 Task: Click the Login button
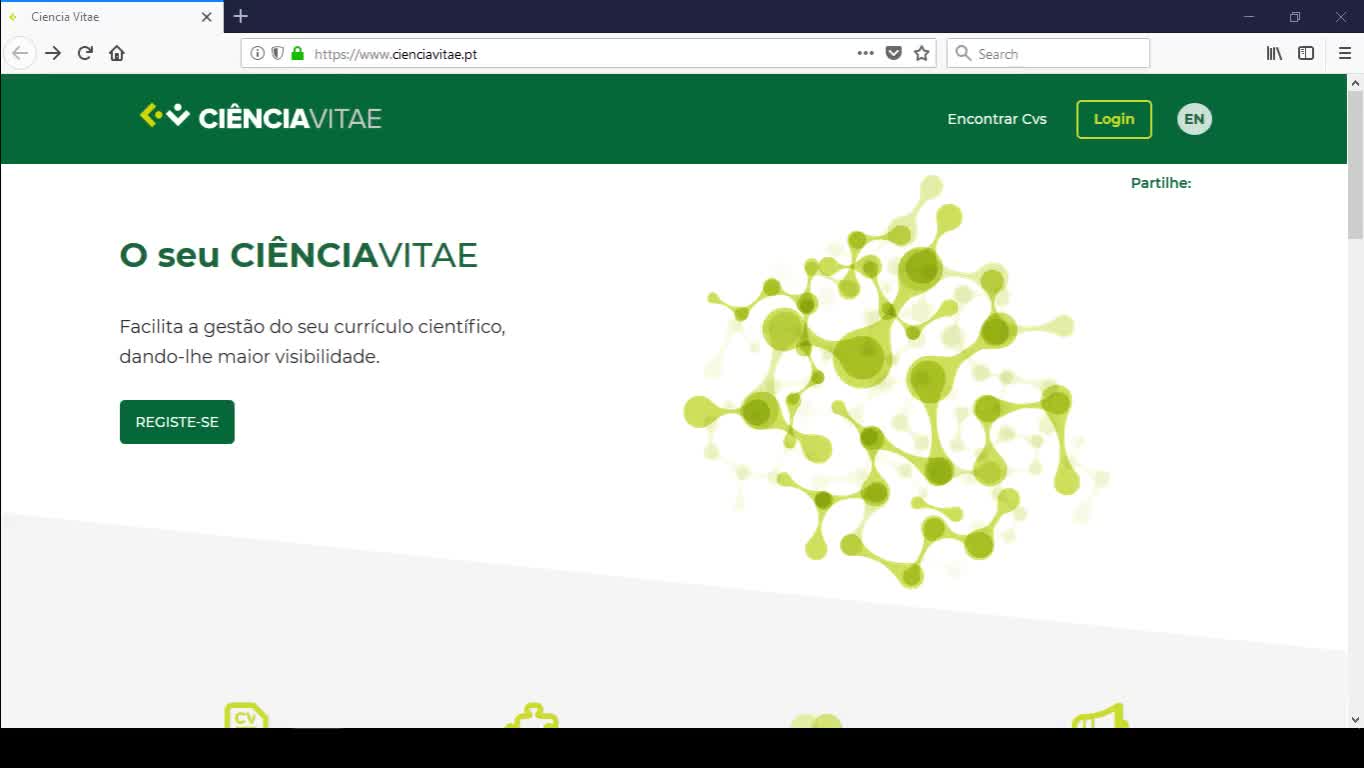(x=1114, y=119)
